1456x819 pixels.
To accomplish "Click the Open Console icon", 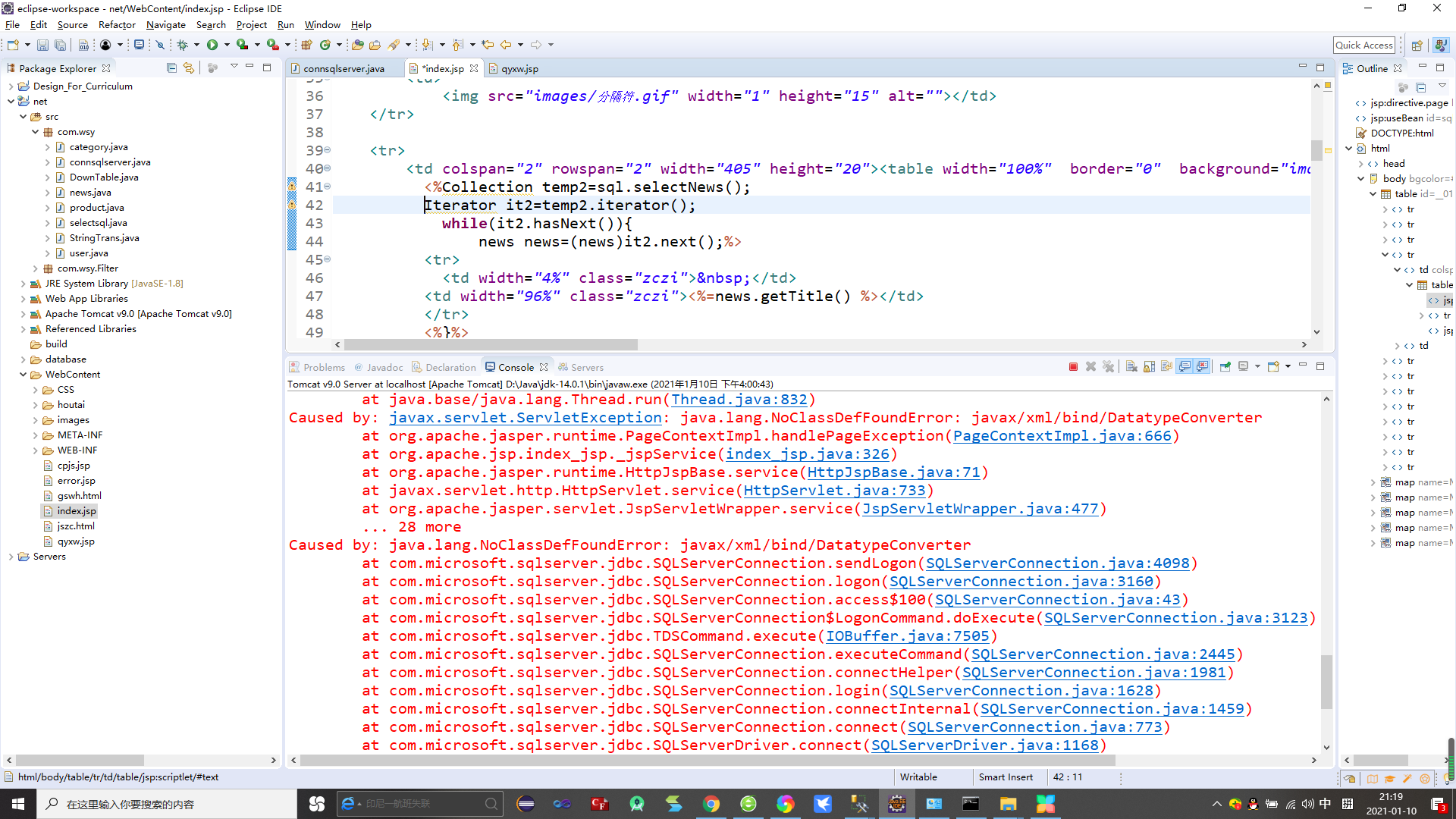I will (x=1273, y=367).
